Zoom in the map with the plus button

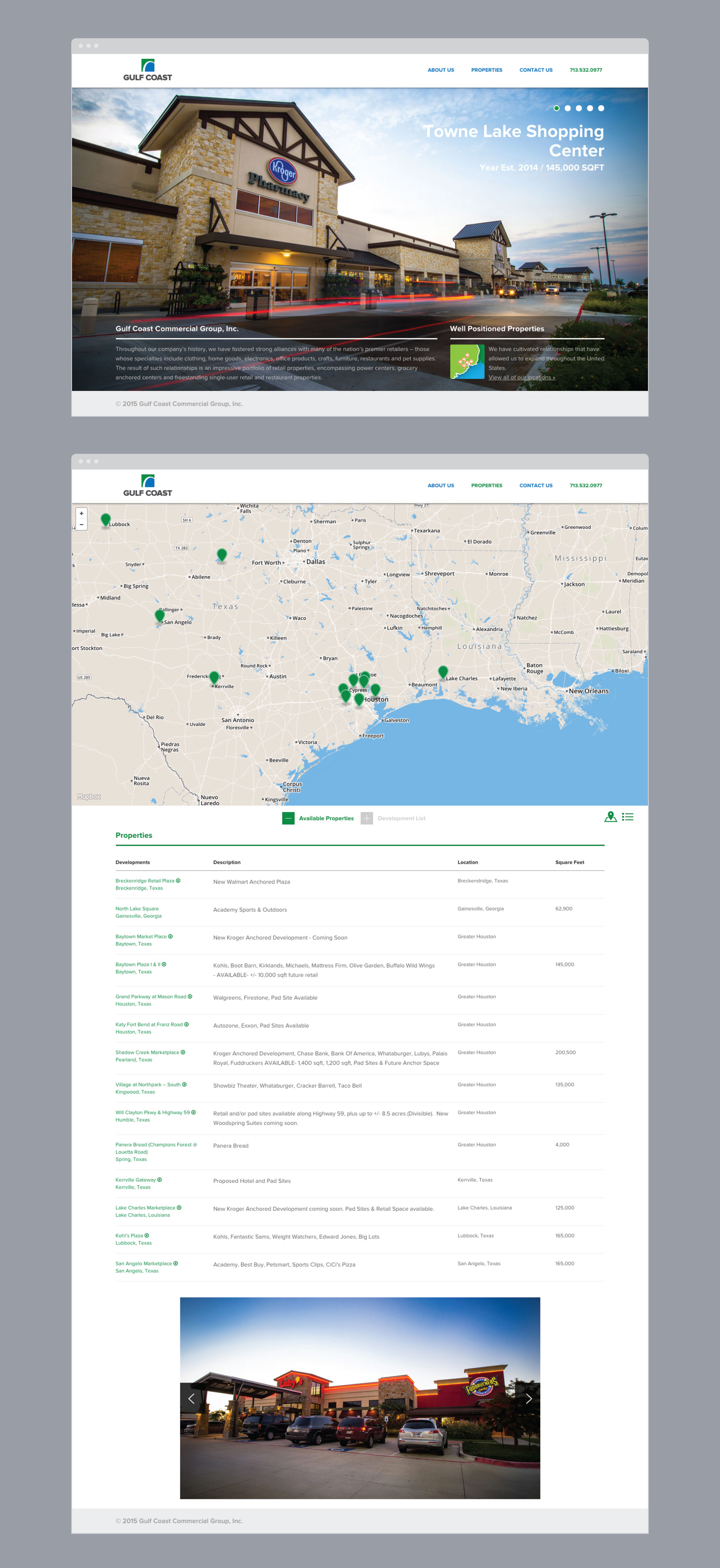(82, 513)
